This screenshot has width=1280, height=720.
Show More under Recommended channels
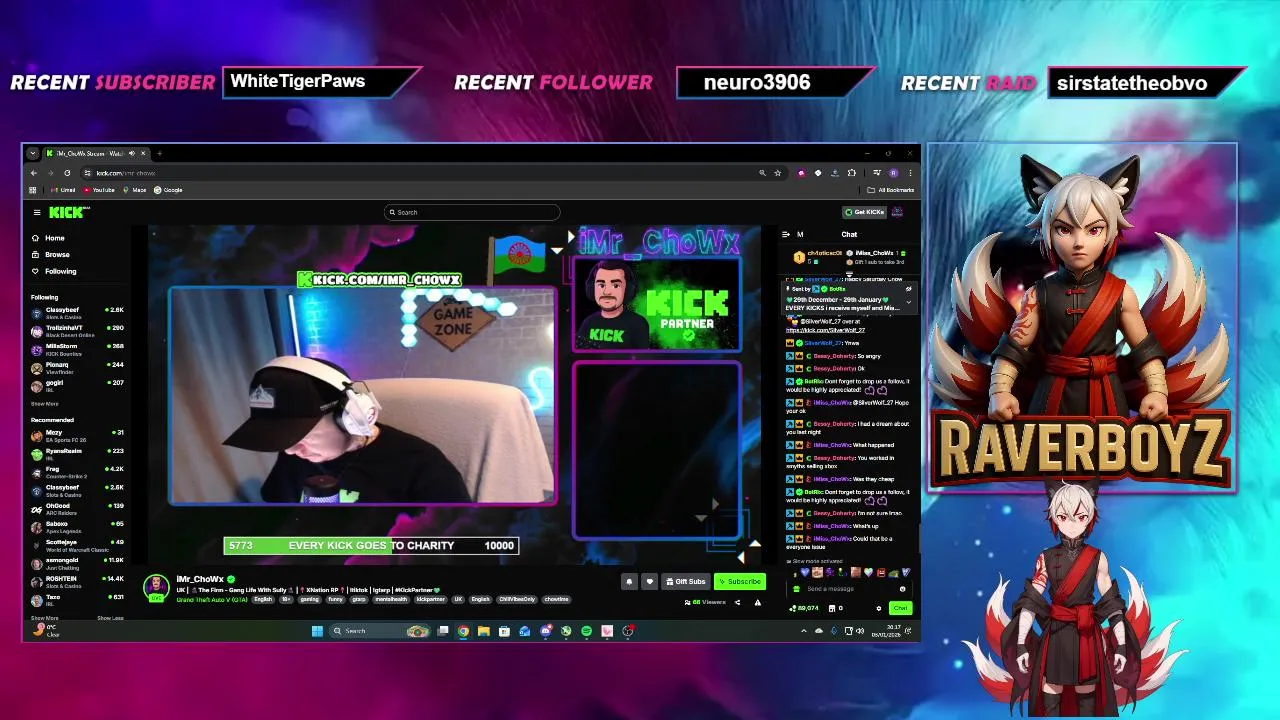coord(44,618)
